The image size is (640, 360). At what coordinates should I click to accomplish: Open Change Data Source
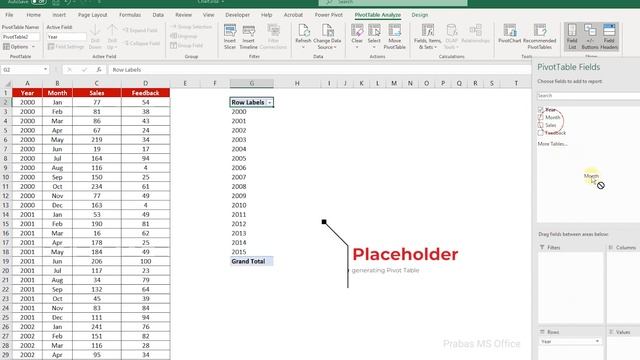(x=327, y=37)
